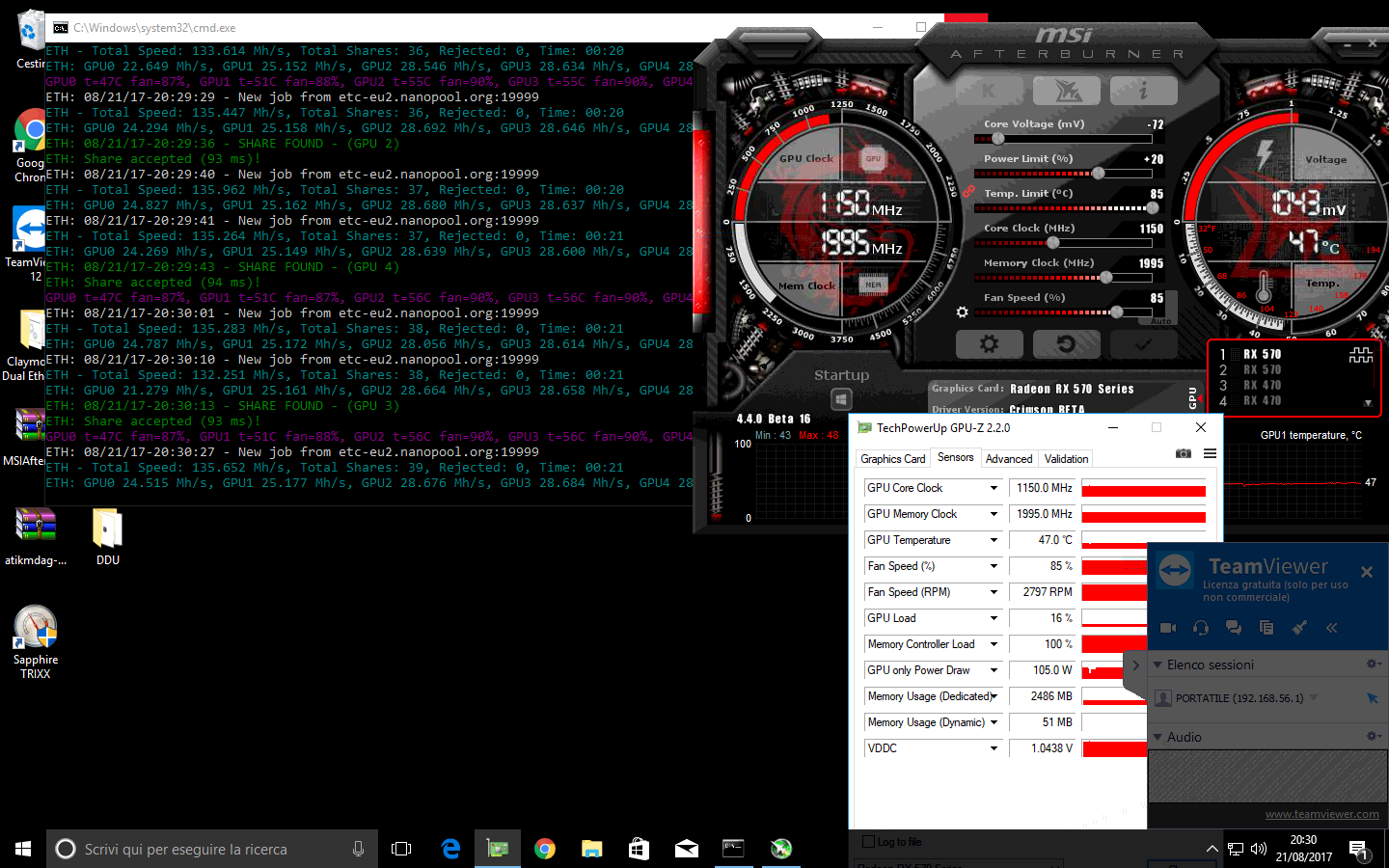
Task: Open the Afterburner information (i) button
Action: [1143, 91]
